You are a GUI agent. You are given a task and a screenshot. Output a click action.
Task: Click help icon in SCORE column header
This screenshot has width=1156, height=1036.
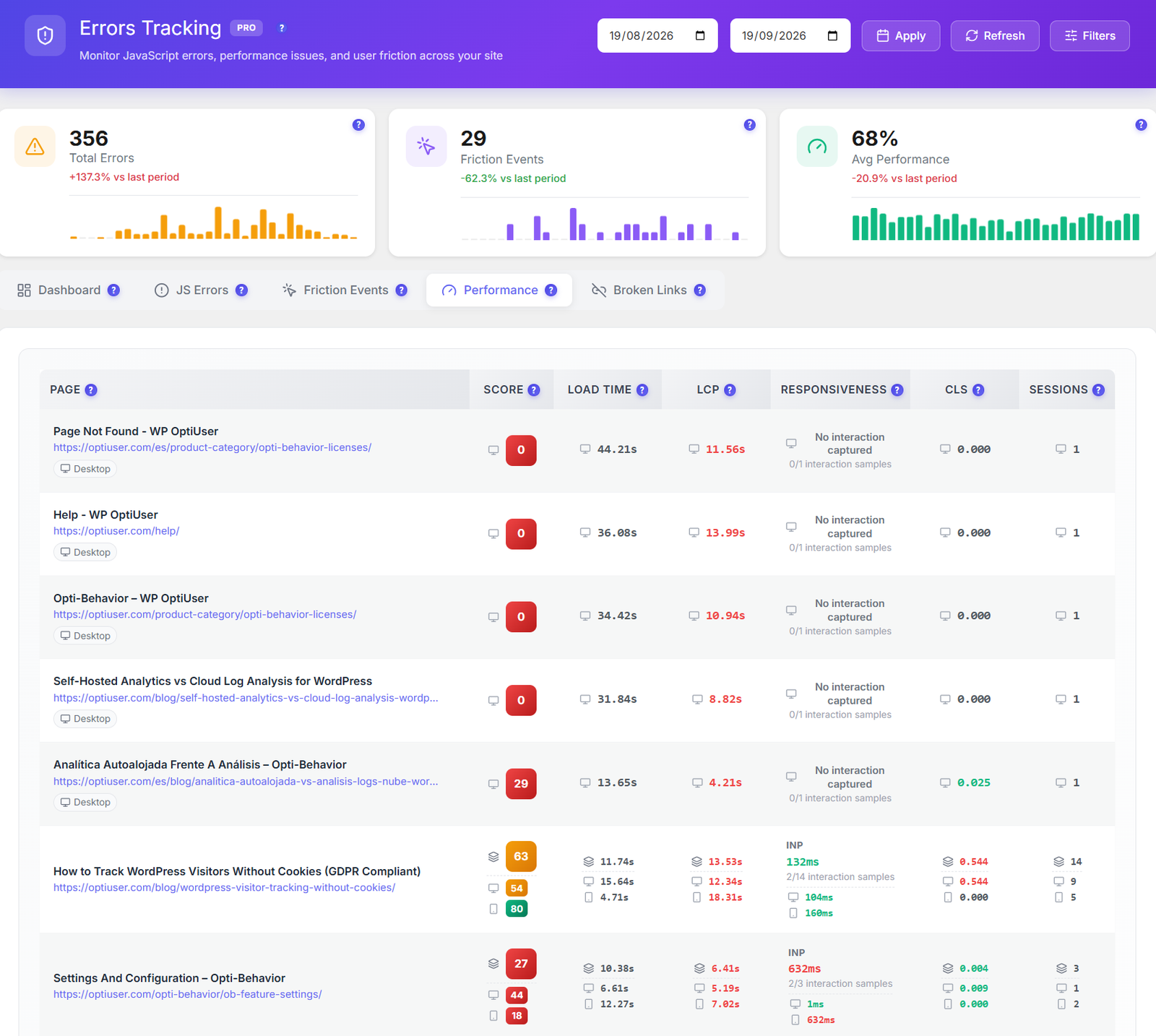pyautogui.click(x=534, y=390)
